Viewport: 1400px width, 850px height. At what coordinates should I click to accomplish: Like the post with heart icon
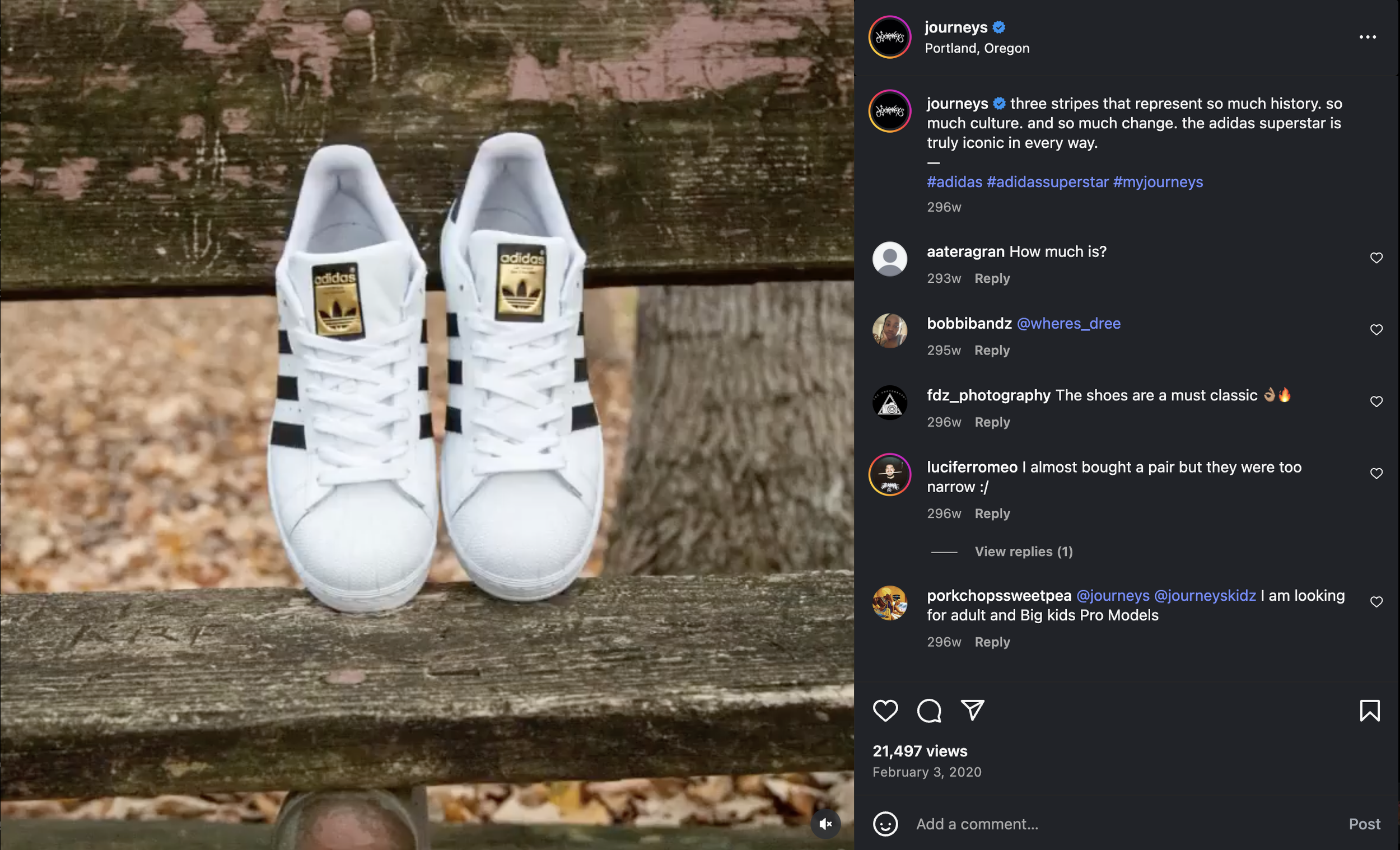point(885,711)
